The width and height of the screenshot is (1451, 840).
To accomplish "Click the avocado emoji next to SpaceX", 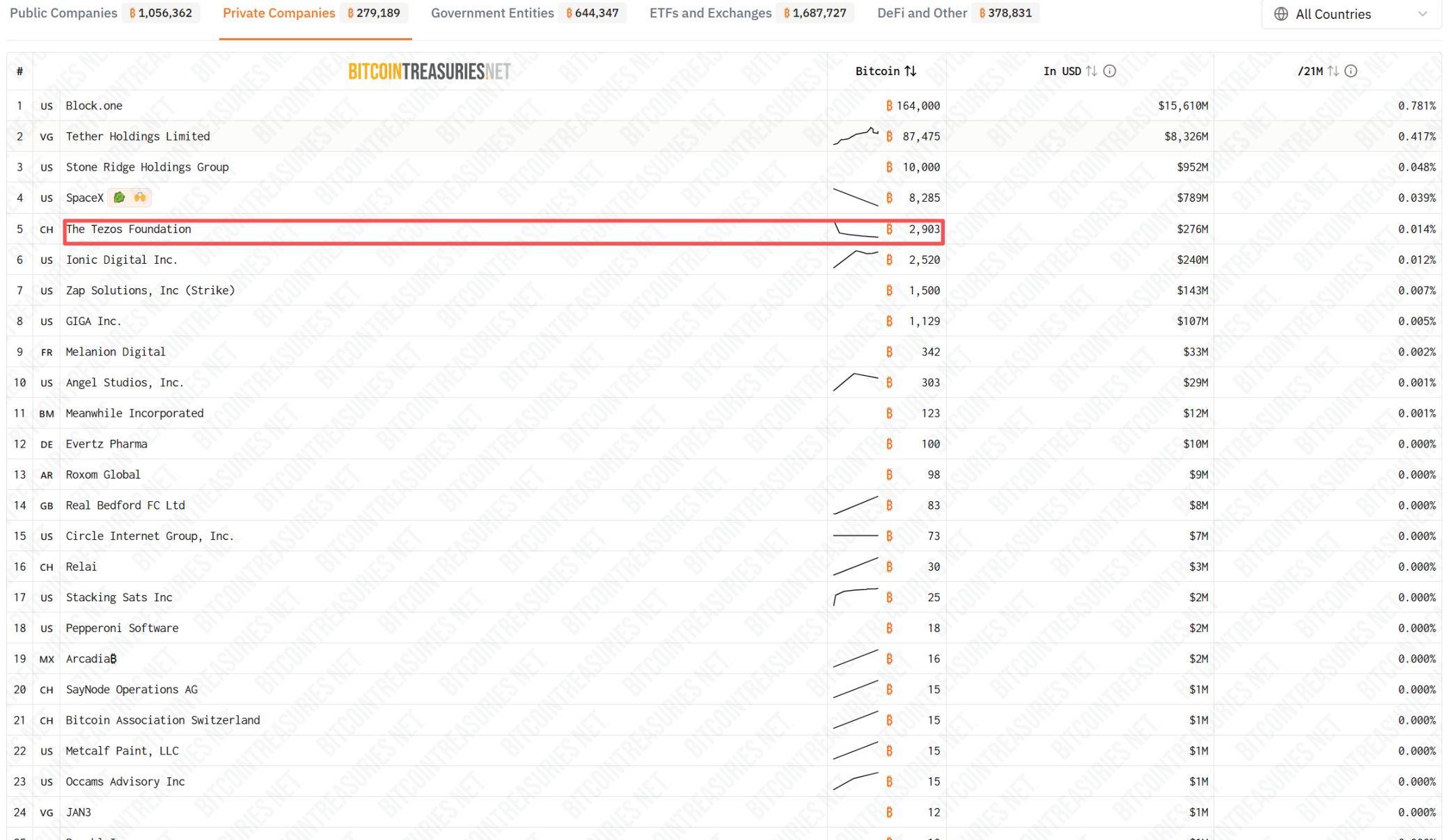I will pos(118,197).
